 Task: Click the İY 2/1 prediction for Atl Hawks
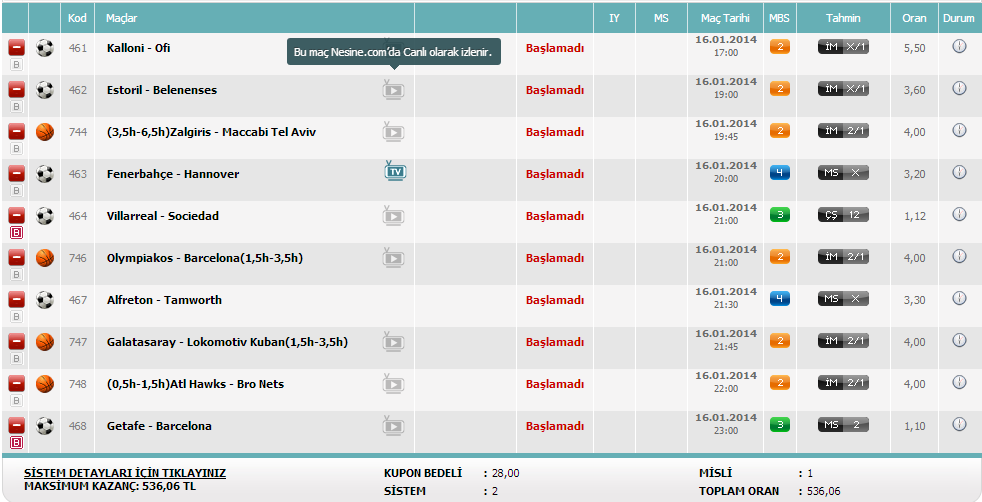point(843,383)
